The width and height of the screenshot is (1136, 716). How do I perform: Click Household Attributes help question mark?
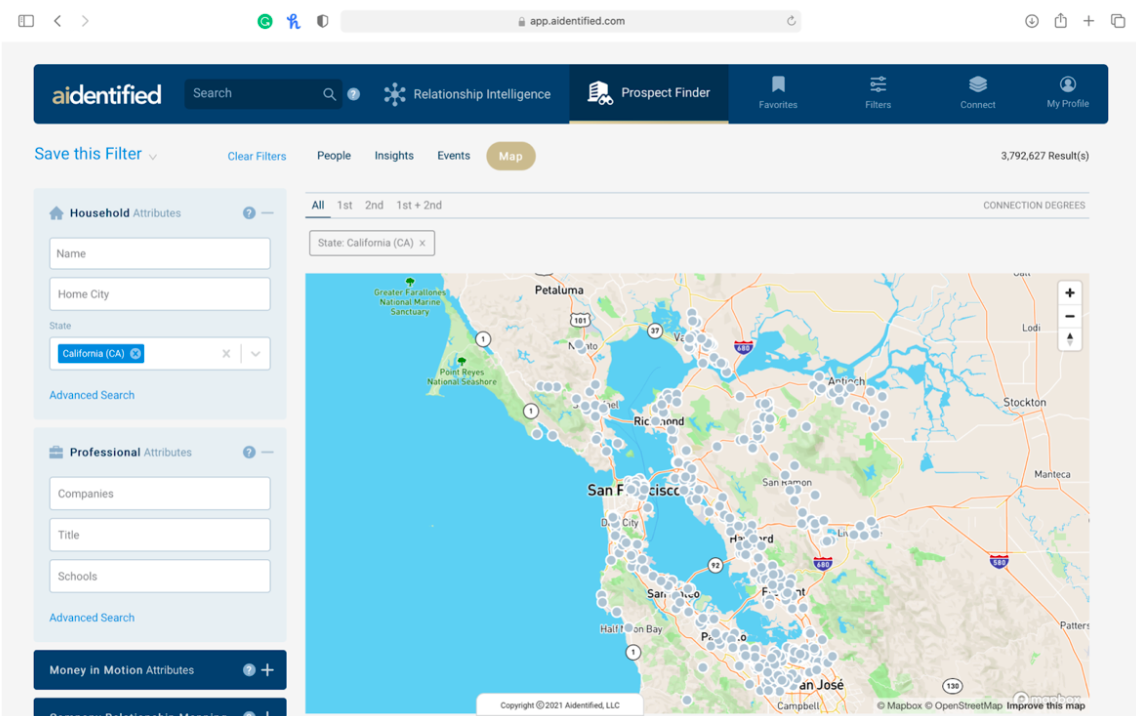249,213
